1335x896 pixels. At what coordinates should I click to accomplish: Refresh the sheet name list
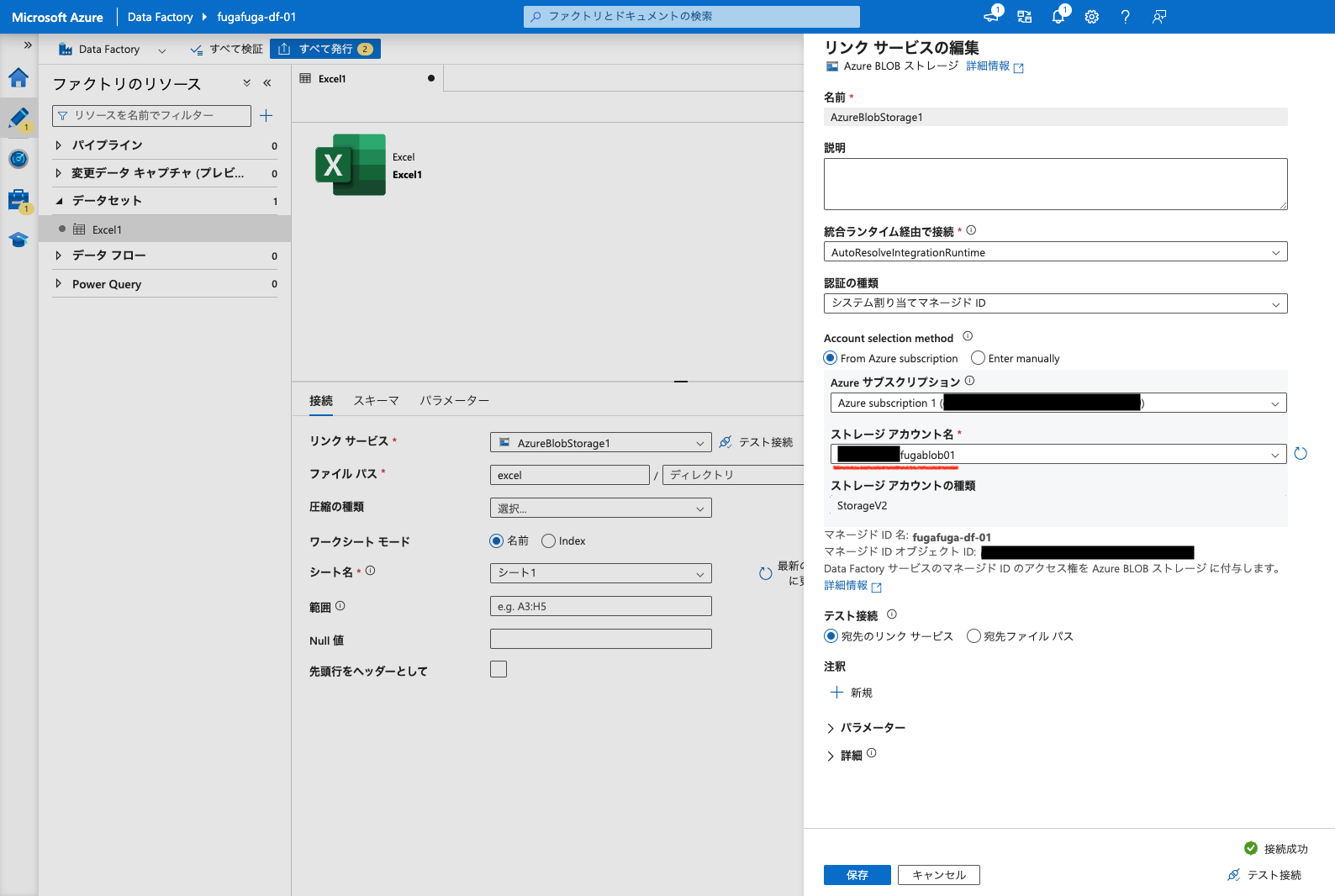pyautogui.click(x=766, y=574)
